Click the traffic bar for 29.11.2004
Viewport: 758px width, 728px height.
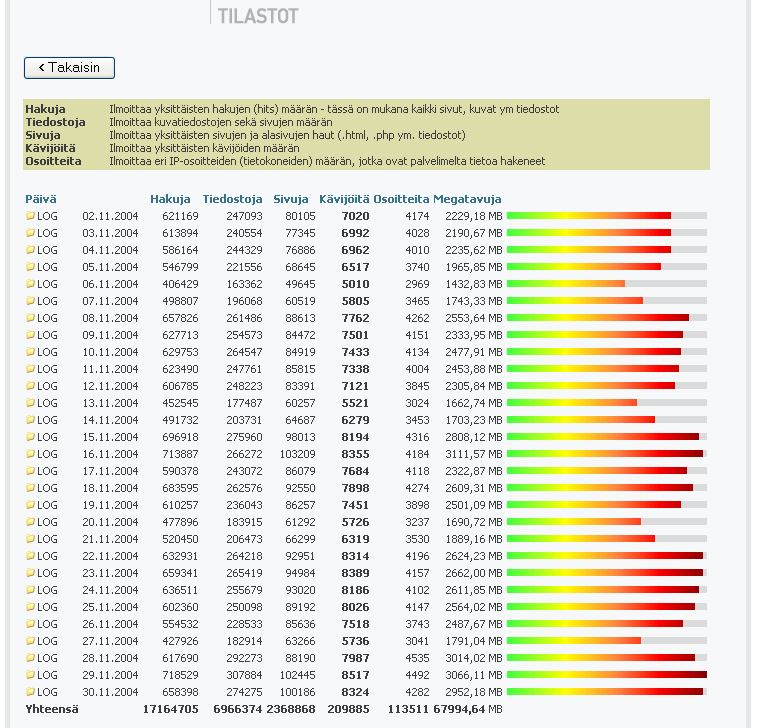(x=607, y=675)
